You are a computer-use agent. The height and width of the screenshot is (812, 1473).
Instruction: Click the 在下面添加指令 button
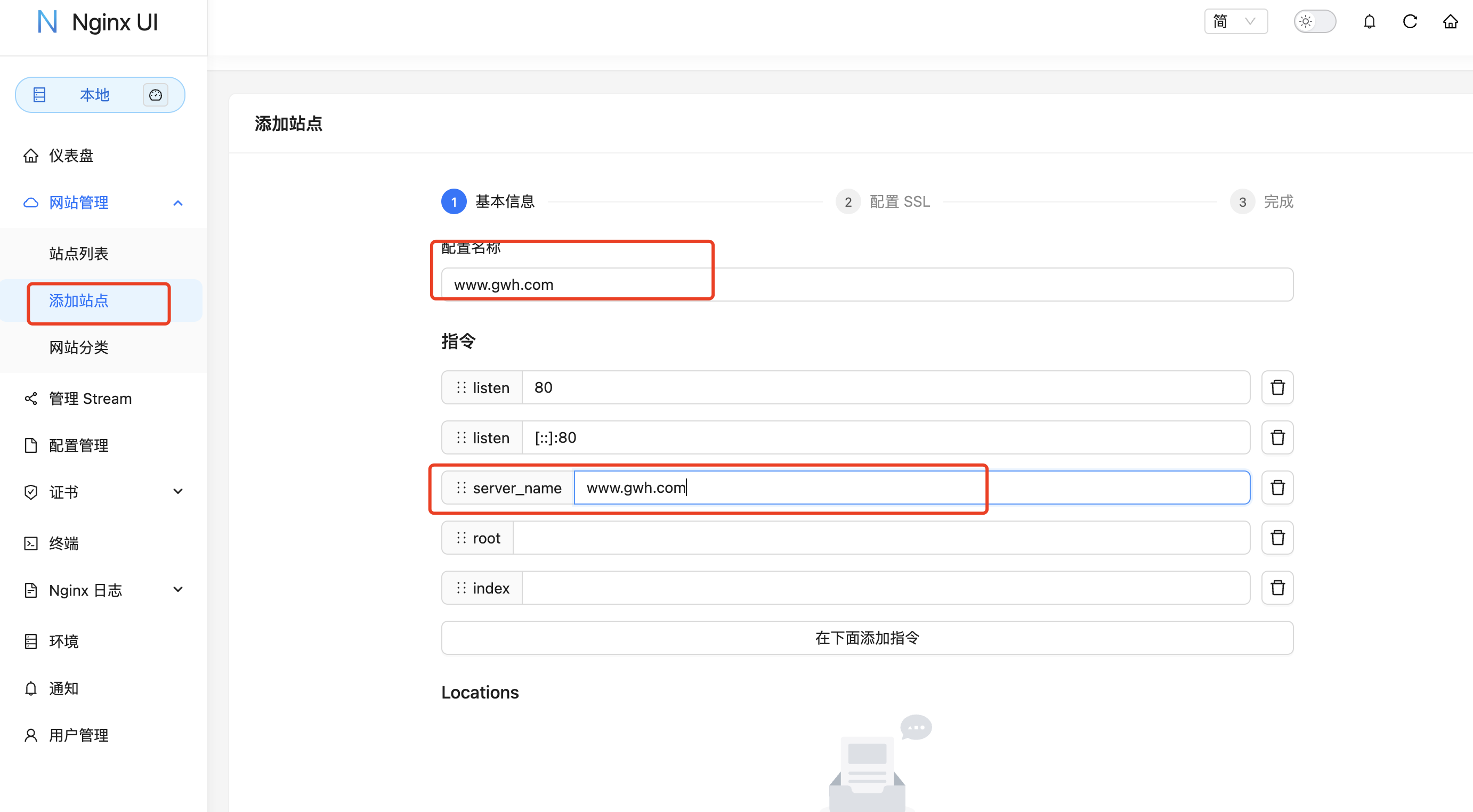(x=867, y=638)
